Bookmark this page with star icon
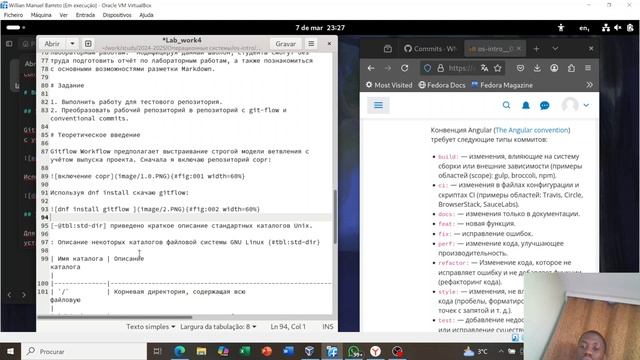Screen dimensions: 640x360 (498, 68)
